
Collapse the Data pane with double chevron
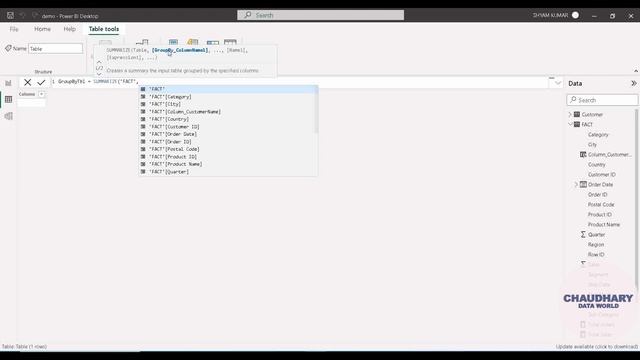(633, 83)
